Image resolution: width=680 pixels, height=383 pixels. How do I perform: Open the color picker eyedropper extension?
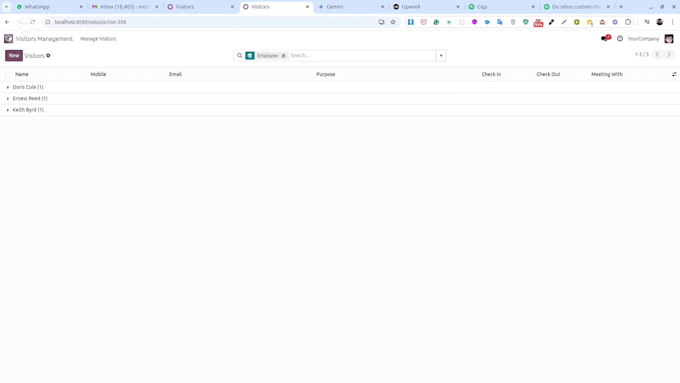pos(551,22)
